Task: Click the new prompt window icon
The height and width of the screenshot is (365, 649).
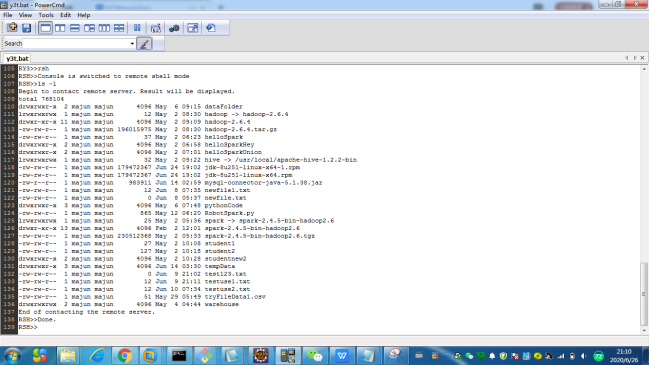Action: [12, 28]
